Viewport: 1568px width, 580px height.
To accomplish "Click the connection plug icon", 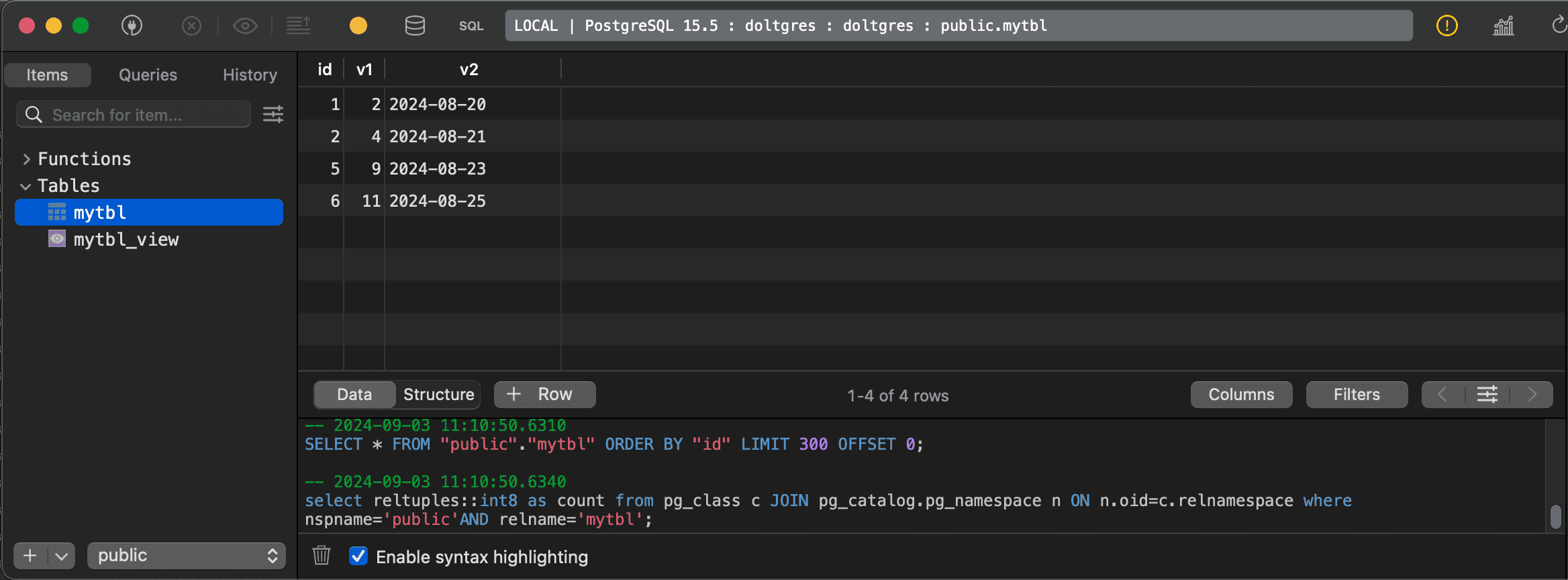I will tap(132, 26).
